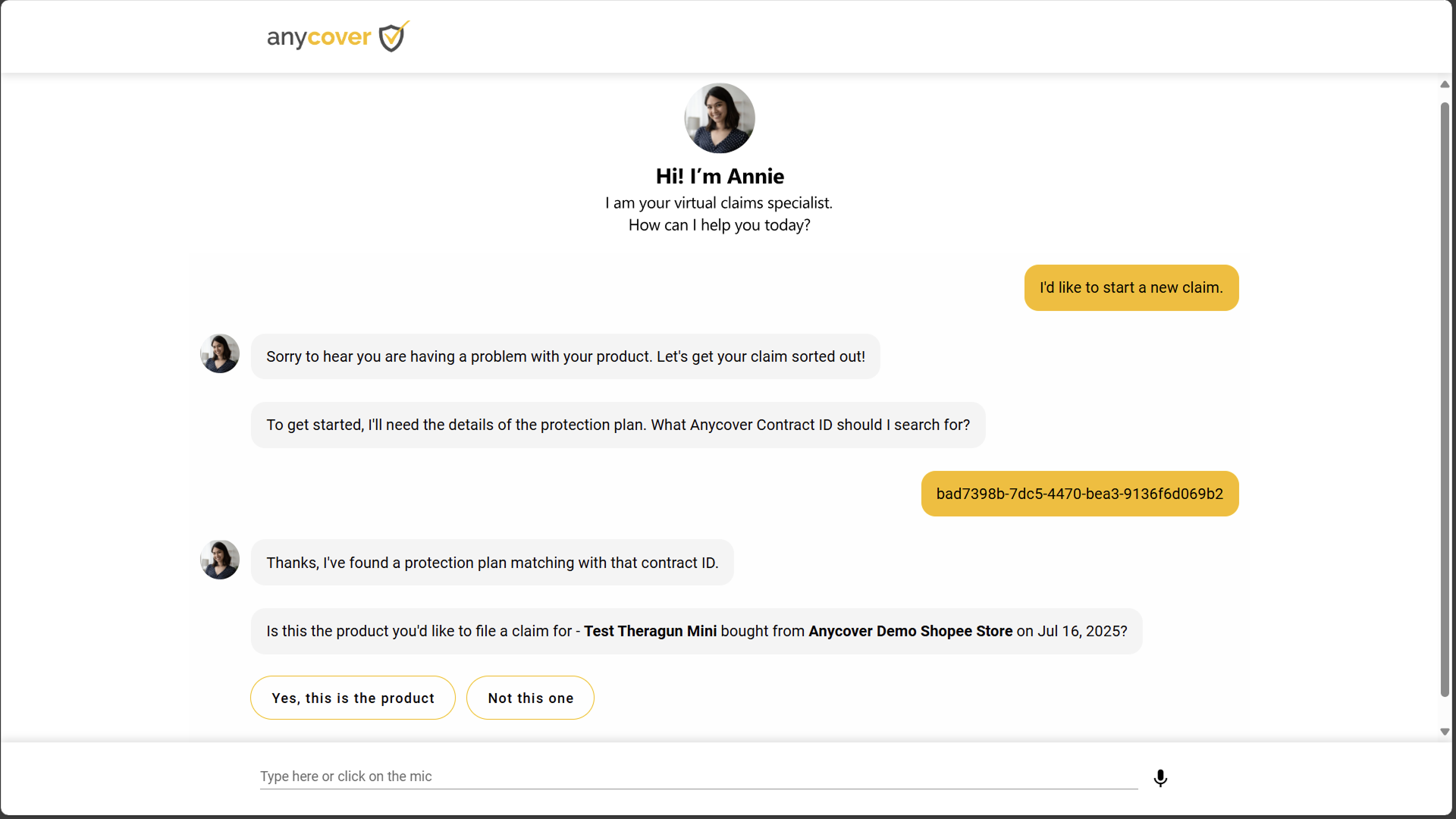Click the contract ID 'bad7398b-7dc5-4470-bea3-9136f6d069b2' bubble
The image size is (1456, 819).
pos(1080,494)
